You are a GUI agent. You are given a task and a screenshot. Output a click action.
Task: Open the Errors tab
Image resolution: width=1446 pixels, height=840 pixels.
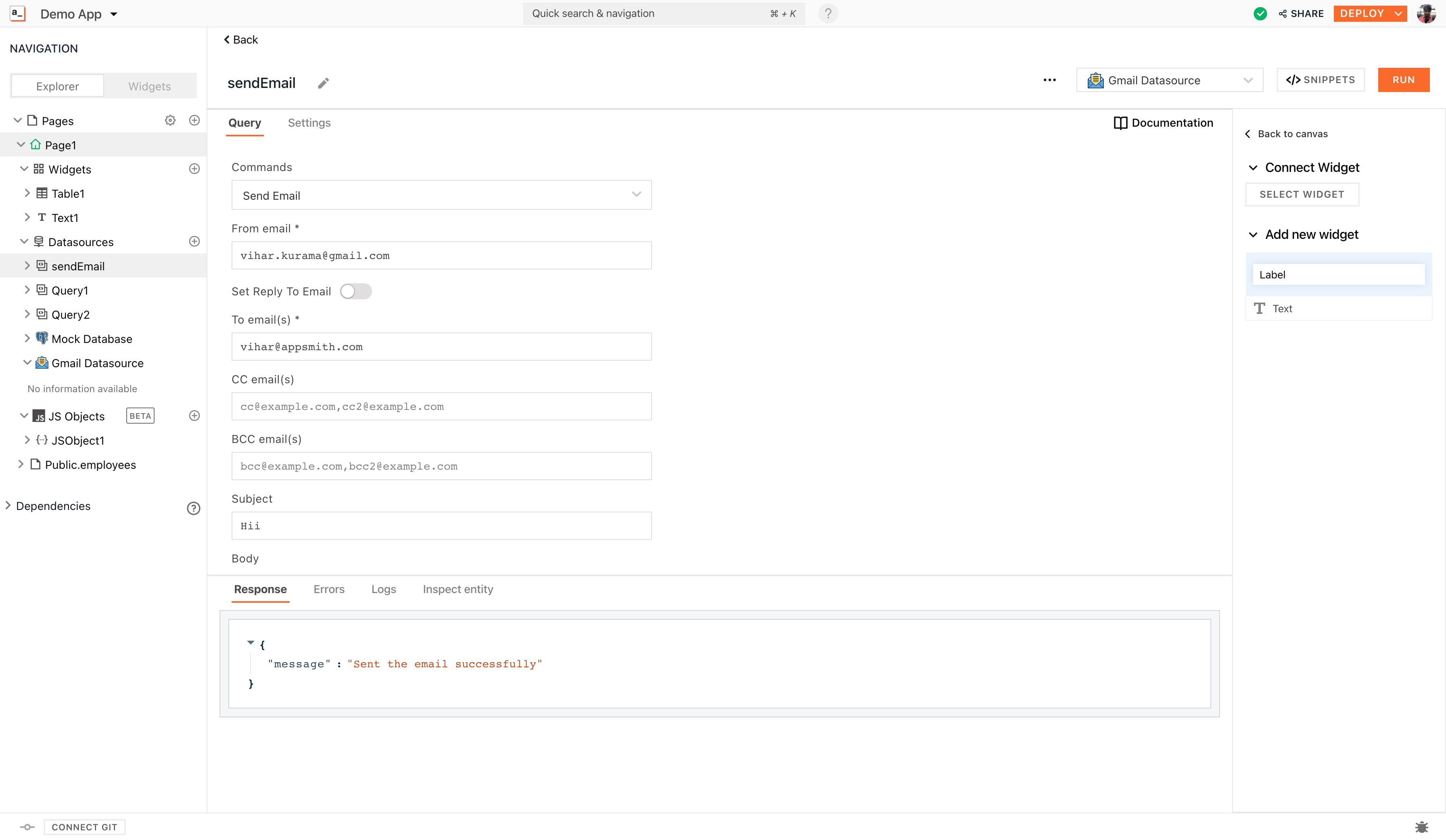coord(329,589)
